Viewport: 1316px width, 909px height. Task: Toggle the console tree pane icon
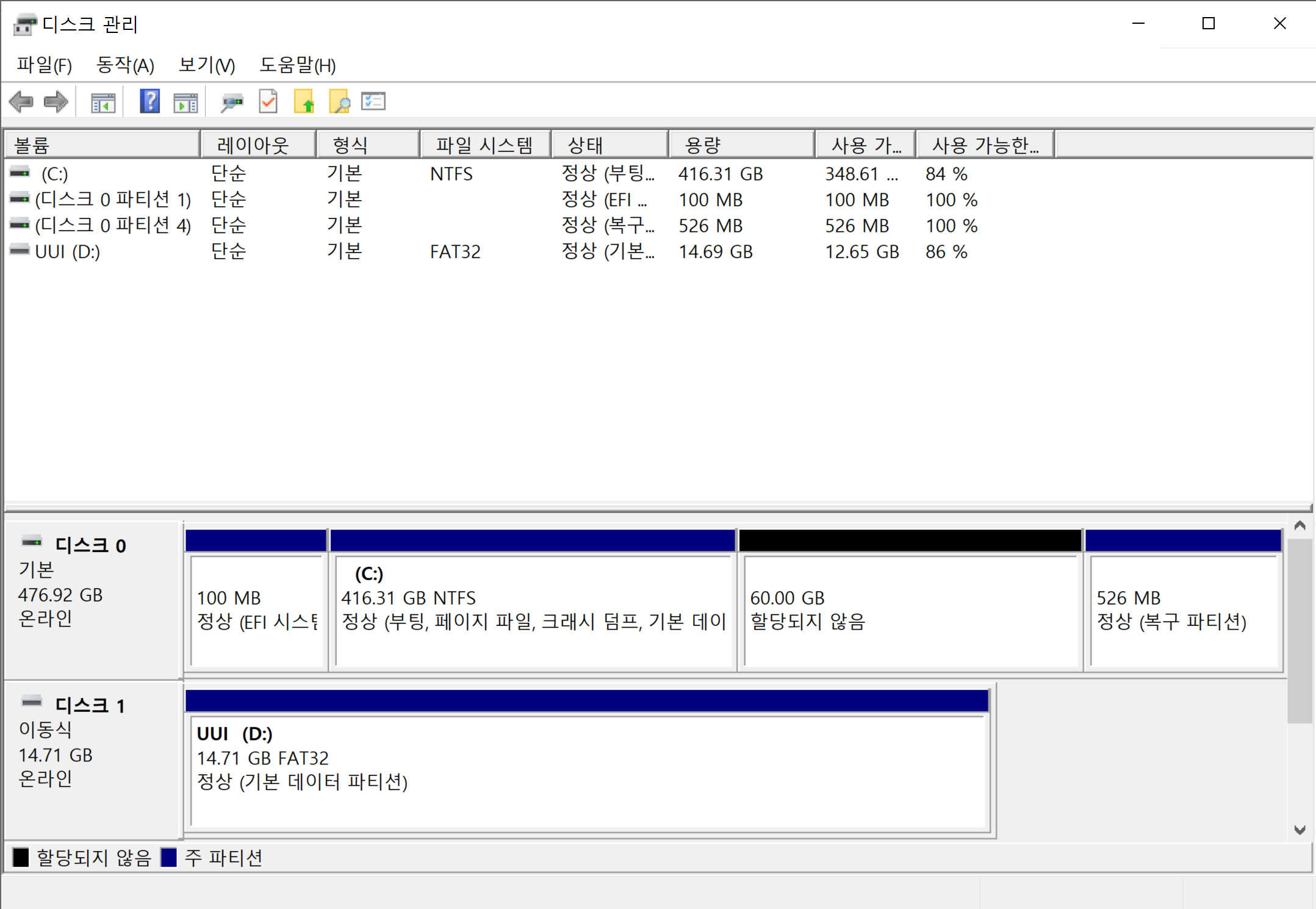pos(103,102)
